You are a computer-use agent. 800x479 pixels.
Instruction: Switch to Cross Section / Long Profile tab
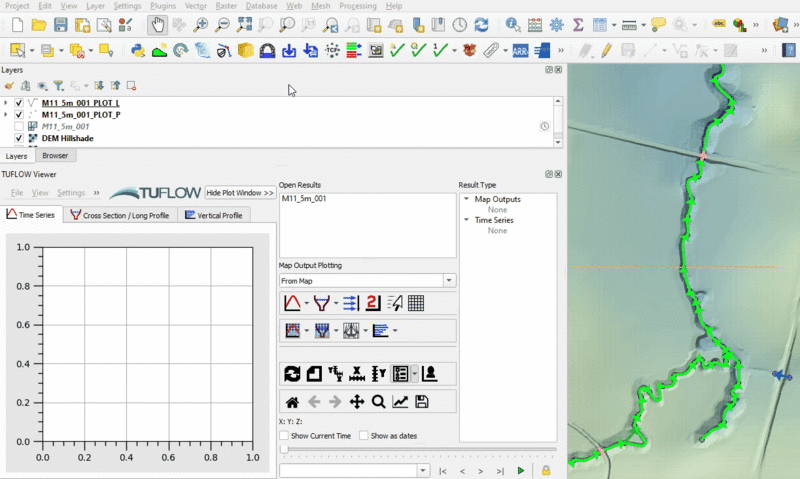[119, 215]
